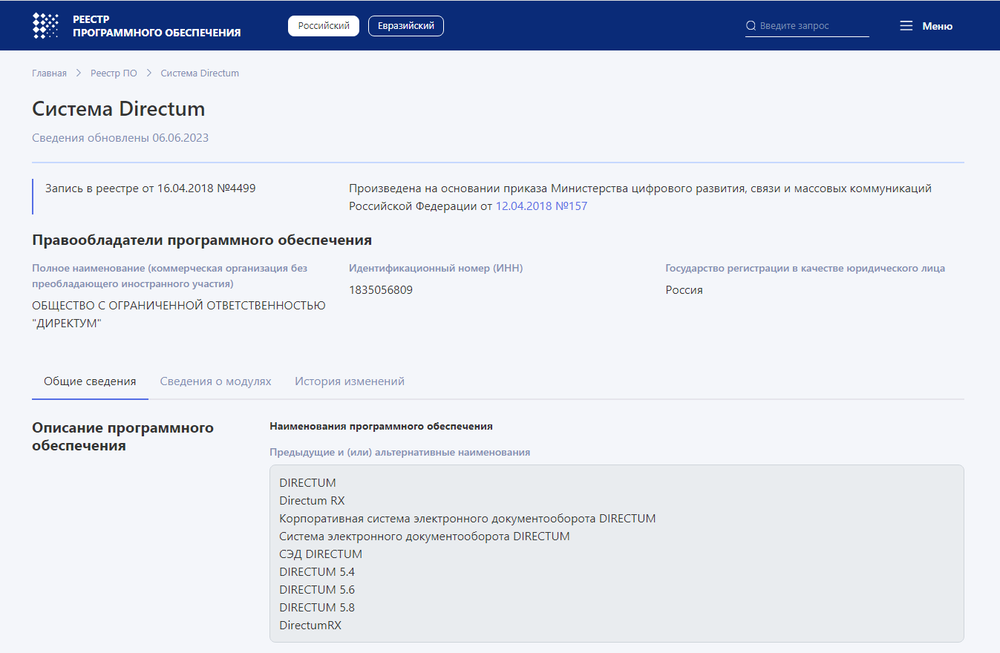Screen dimensions: 1000x653
Task: Click "Система электронного документооборота DIRECTUM" entry
Action: (x=425, y=536)
